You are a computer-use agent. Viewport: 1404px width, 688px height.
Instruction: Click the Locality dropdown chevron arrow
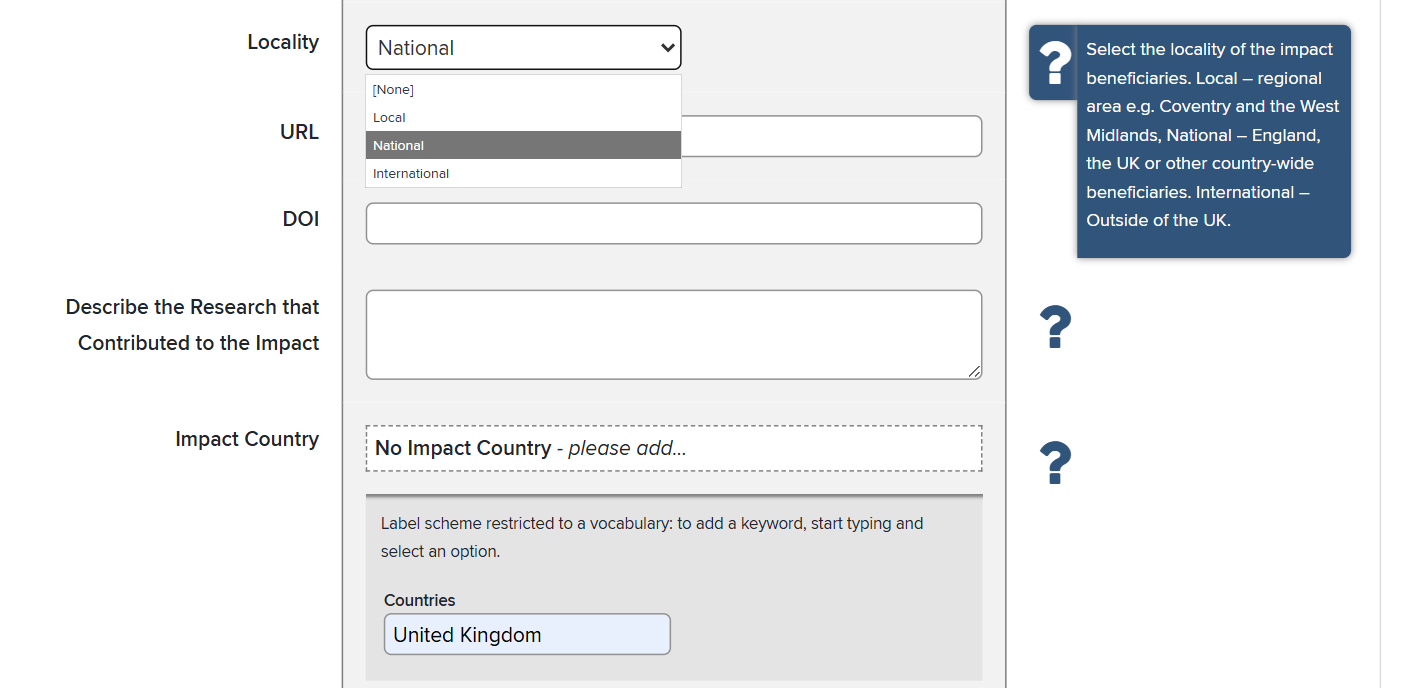667,47
